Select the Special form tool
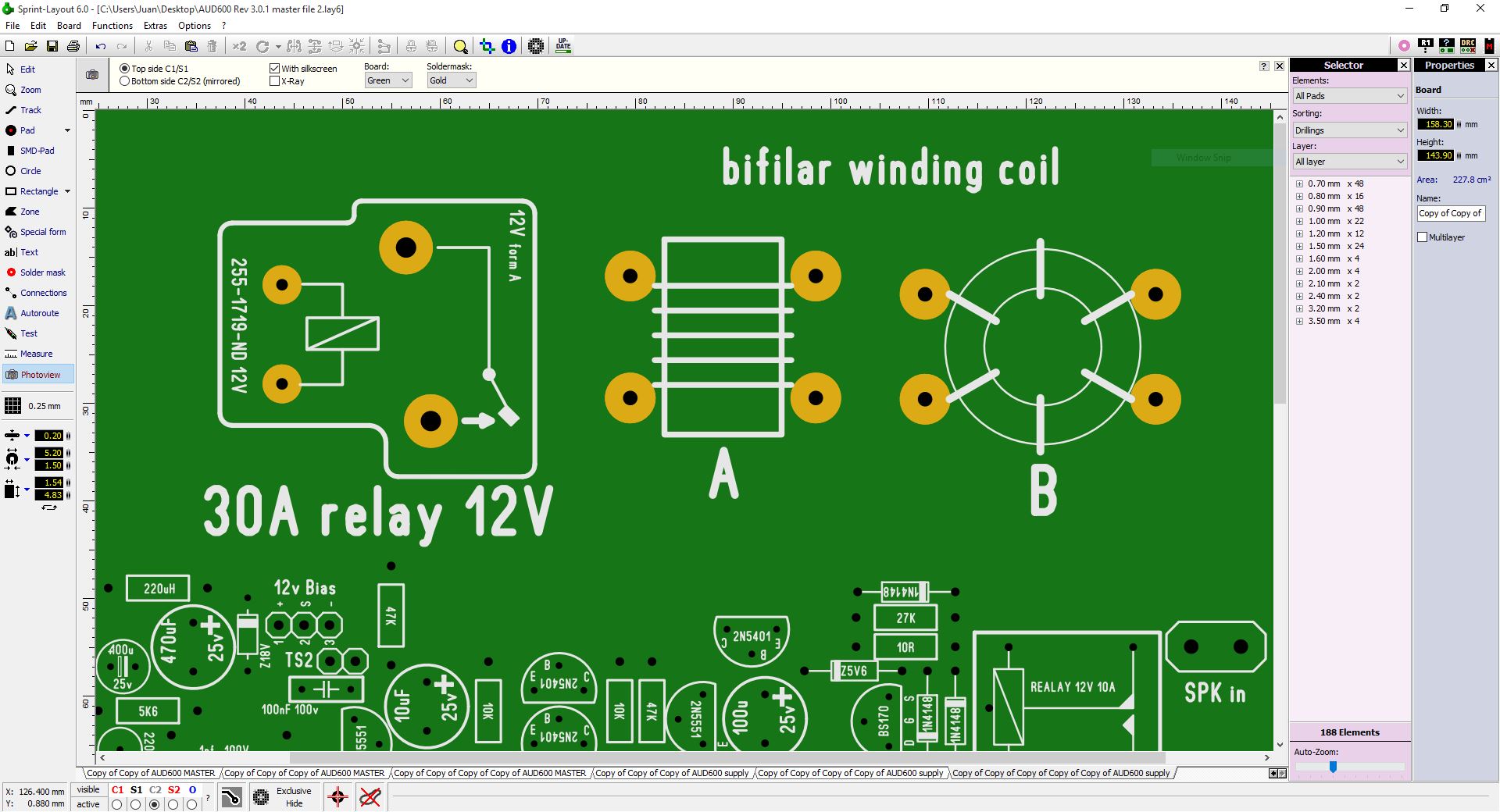The image size is (1500, 812). tap(35, 232)
